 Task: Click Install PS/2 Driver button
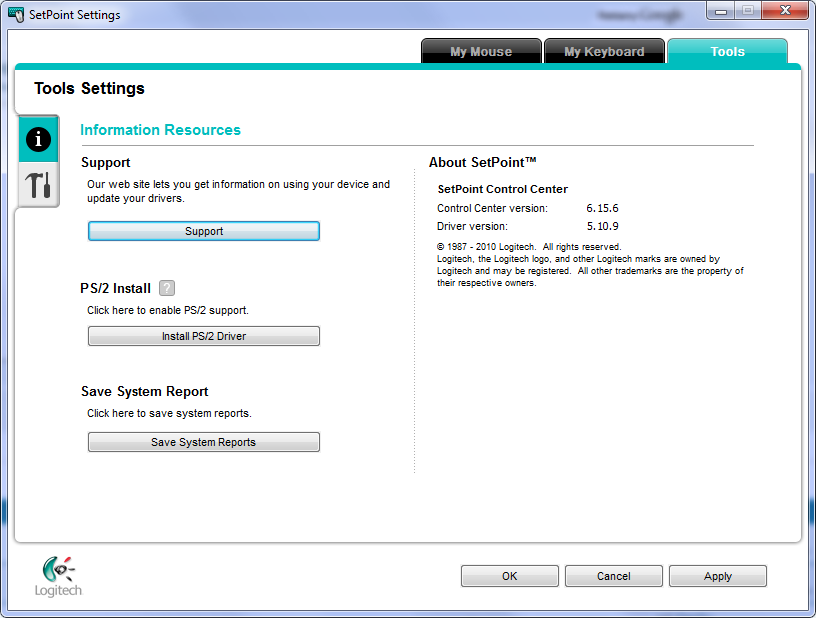(x=204, y=336)
